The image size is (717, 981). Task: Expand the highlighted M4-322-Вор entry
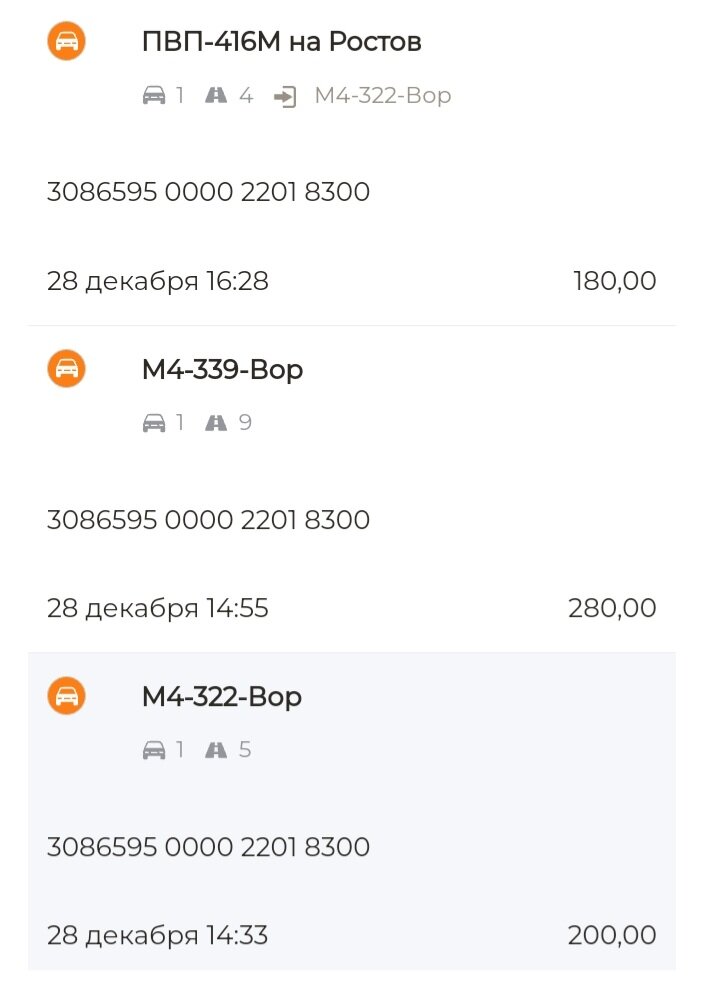222,696
